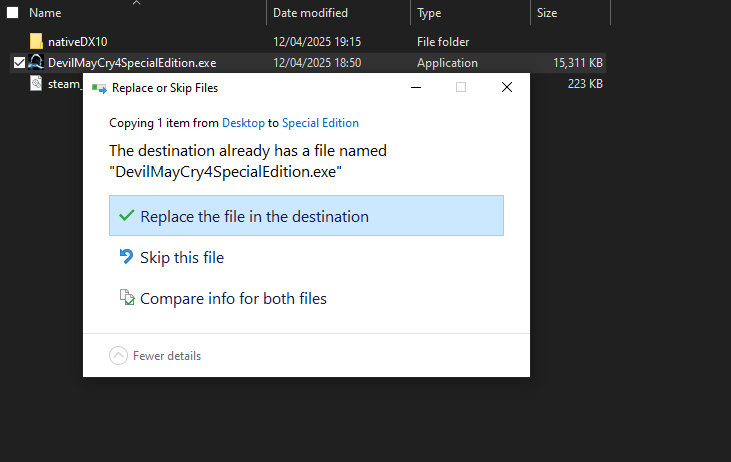Collapse dialog using Fewer details chevron
The height and width of the screenshot is (462, 731).
[x=119, y=355]
